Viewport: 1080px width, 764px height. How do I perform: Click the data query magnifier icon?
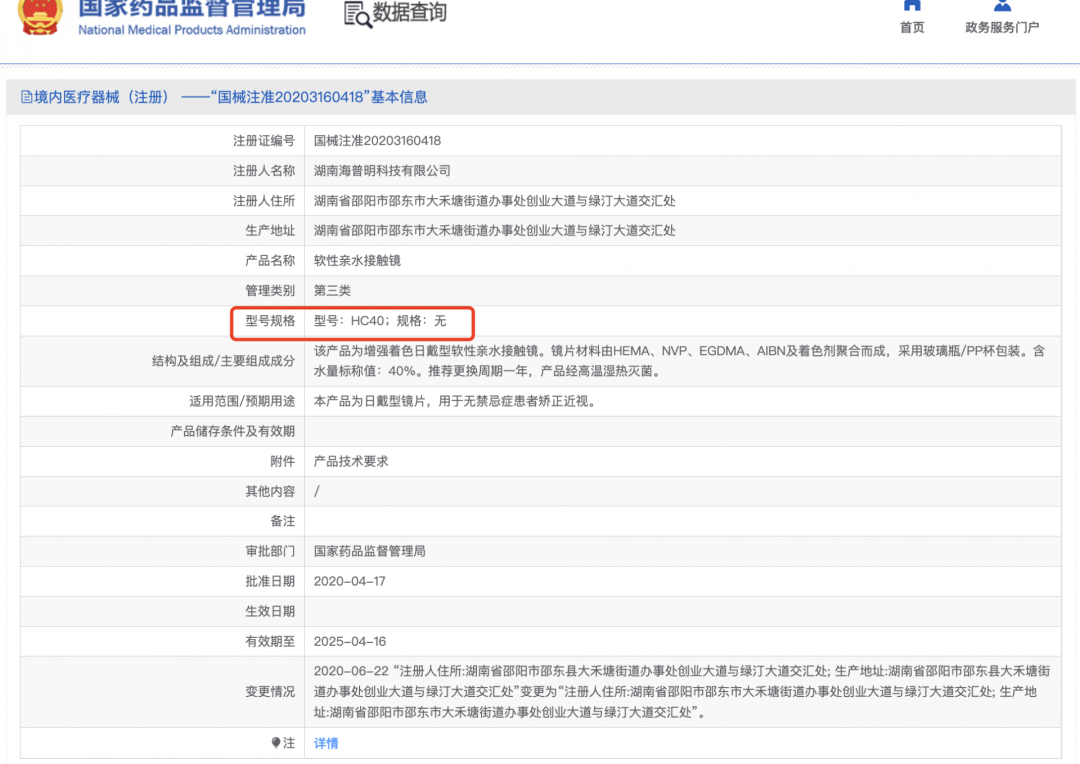tap(357, 14)
